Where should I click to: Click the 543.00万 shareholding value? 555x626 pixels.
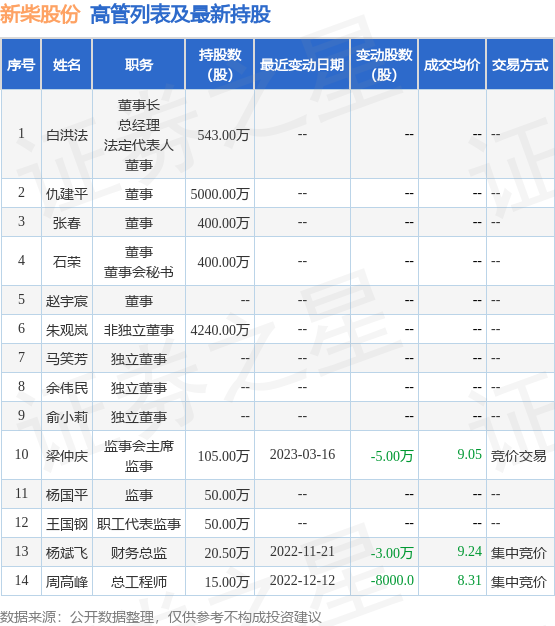223,135
